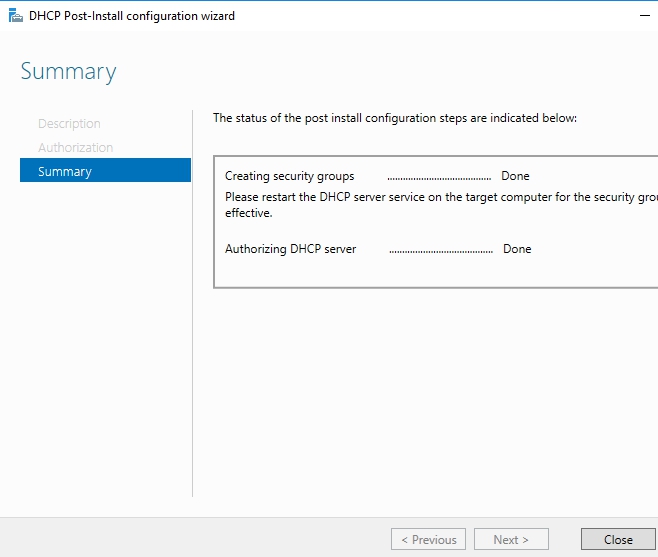Click dotted leader after Authorizing DHCP server
Screen dimensions: 658x557
pos(440,249)
